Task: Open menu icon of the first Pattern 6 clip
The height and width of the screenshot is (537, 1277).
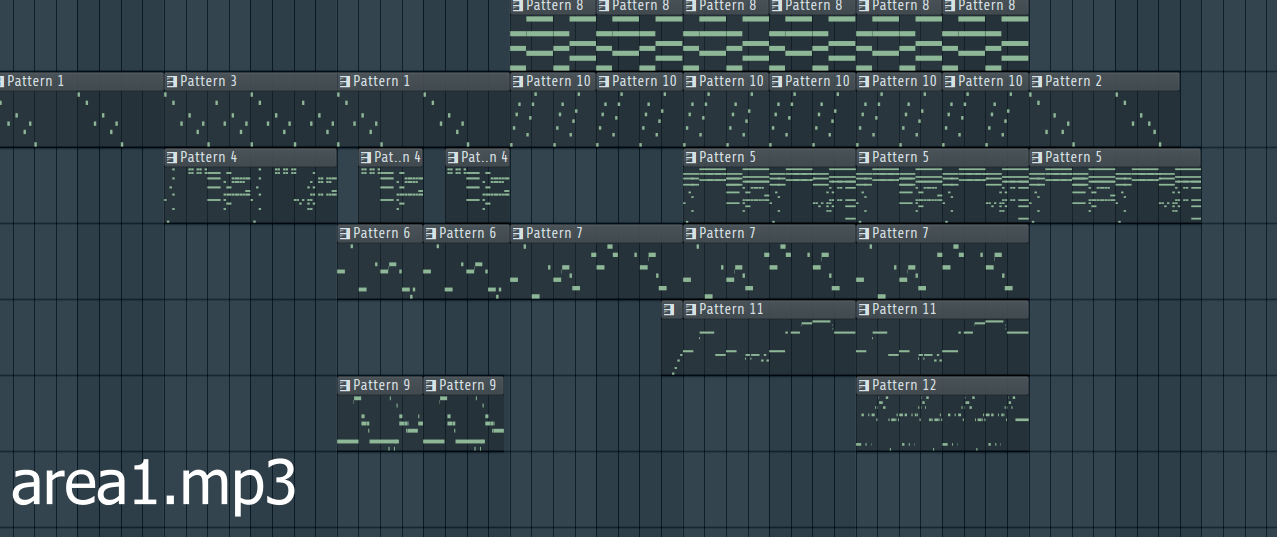Action: [345, 233]
